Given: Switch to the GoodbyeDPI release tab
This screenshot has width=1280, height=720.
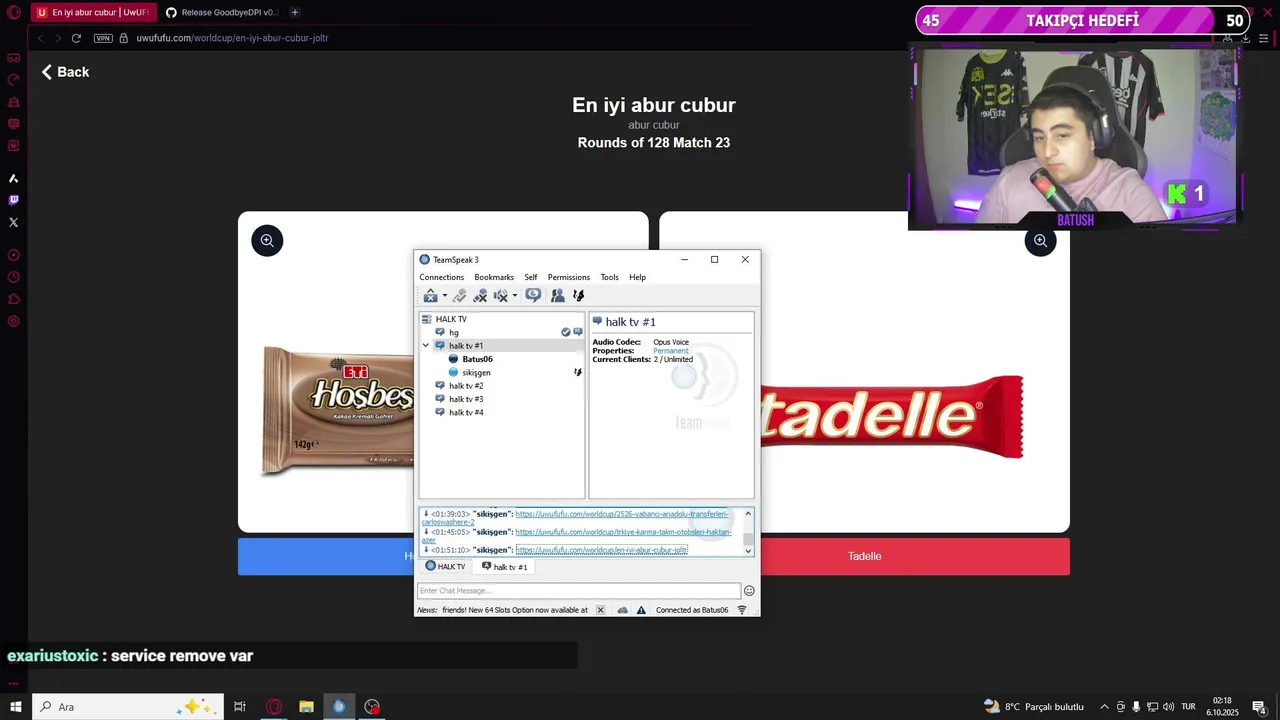Looking at the screenshot, I should 221,12.
